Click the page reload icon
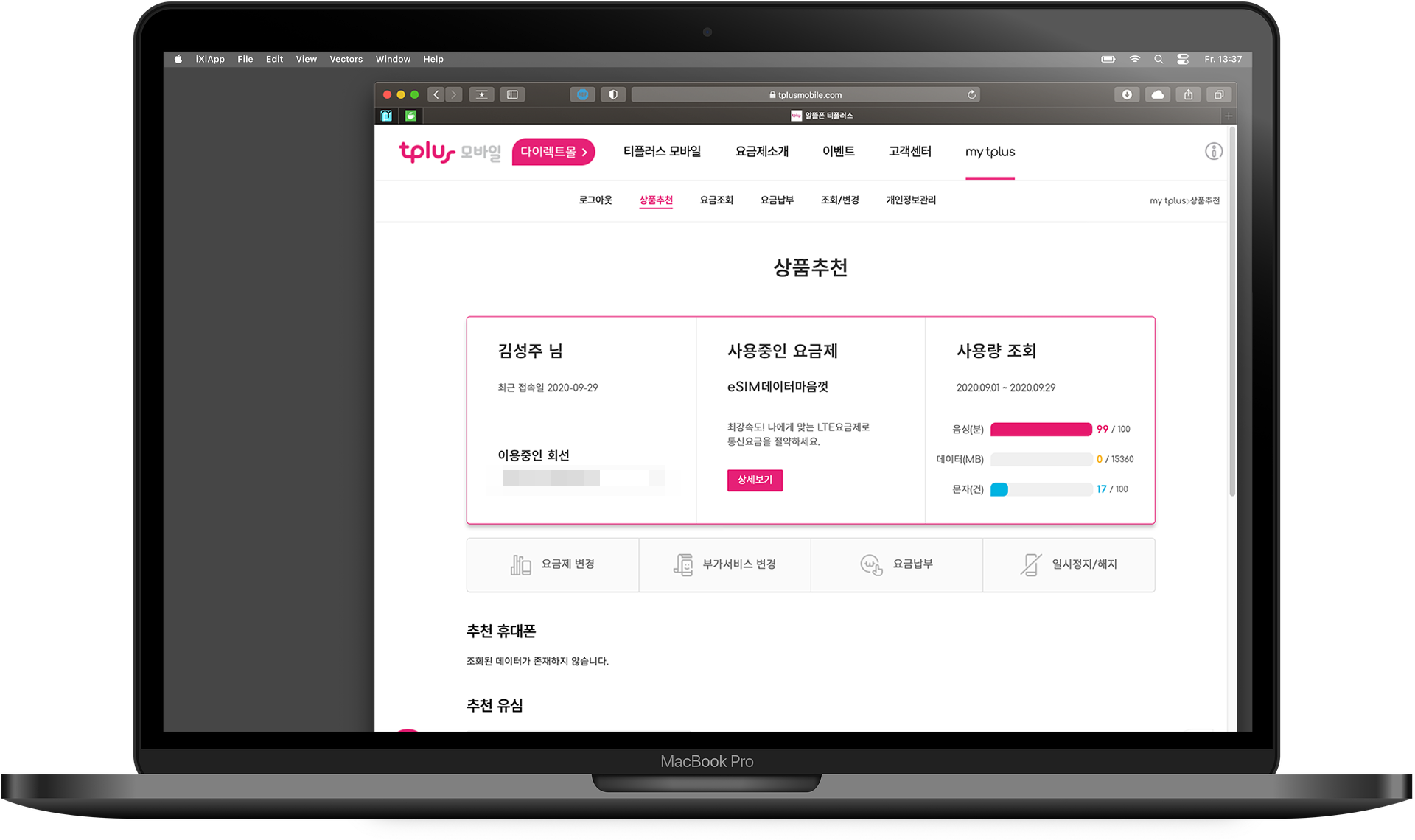 971,94
